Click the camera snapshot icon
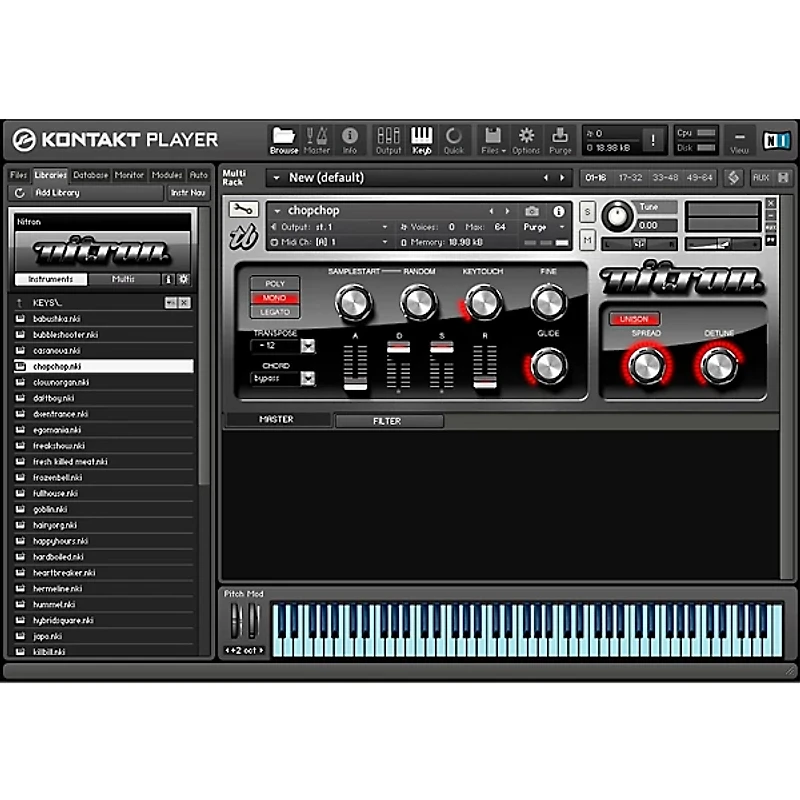800x800 pixels. (x=532, y=211)
